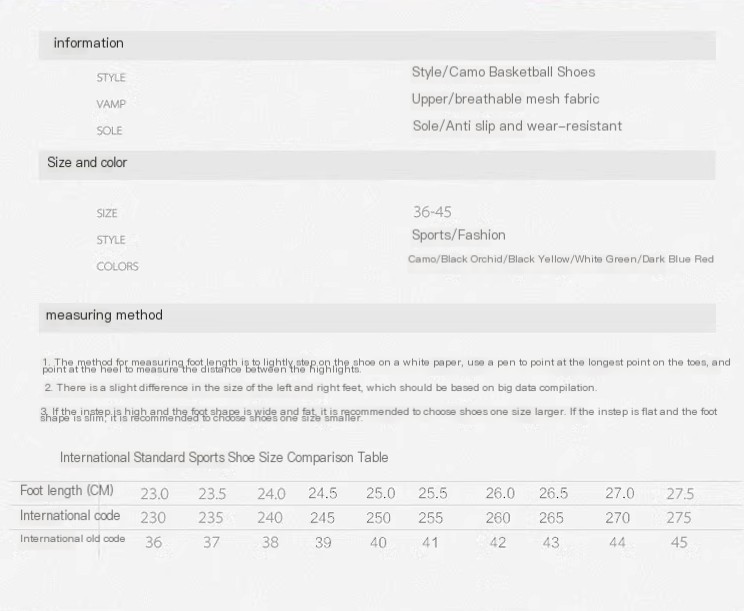The image size is (744, 611).
Task: Click the SOLE label
Action: click(109, 131)
